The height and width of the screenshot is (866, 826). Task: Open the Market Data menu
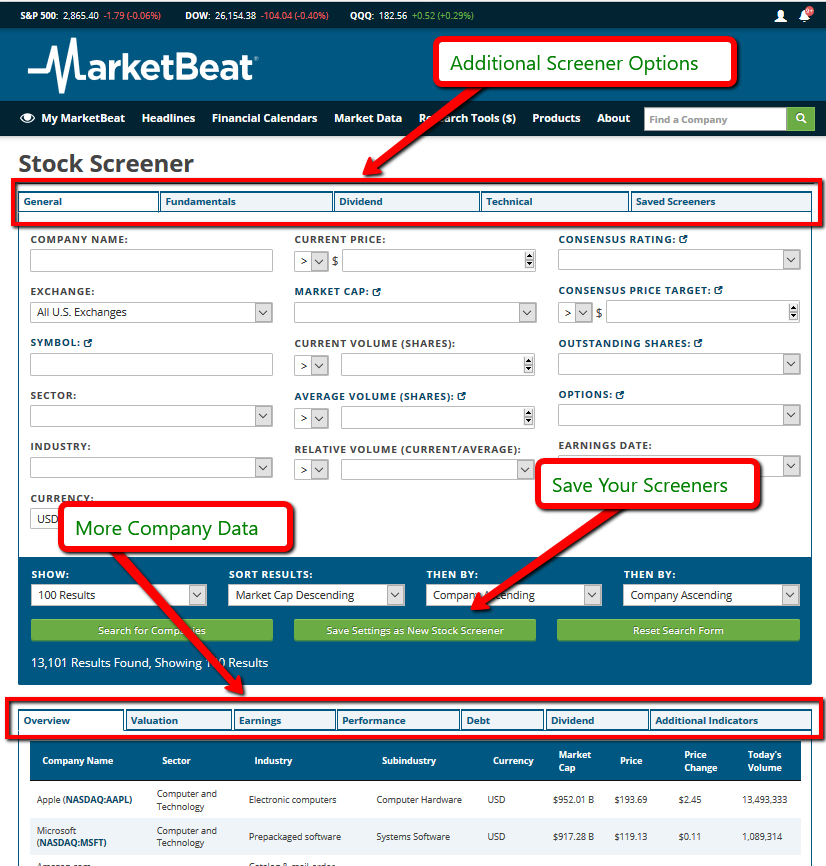(x=368, y=118)
